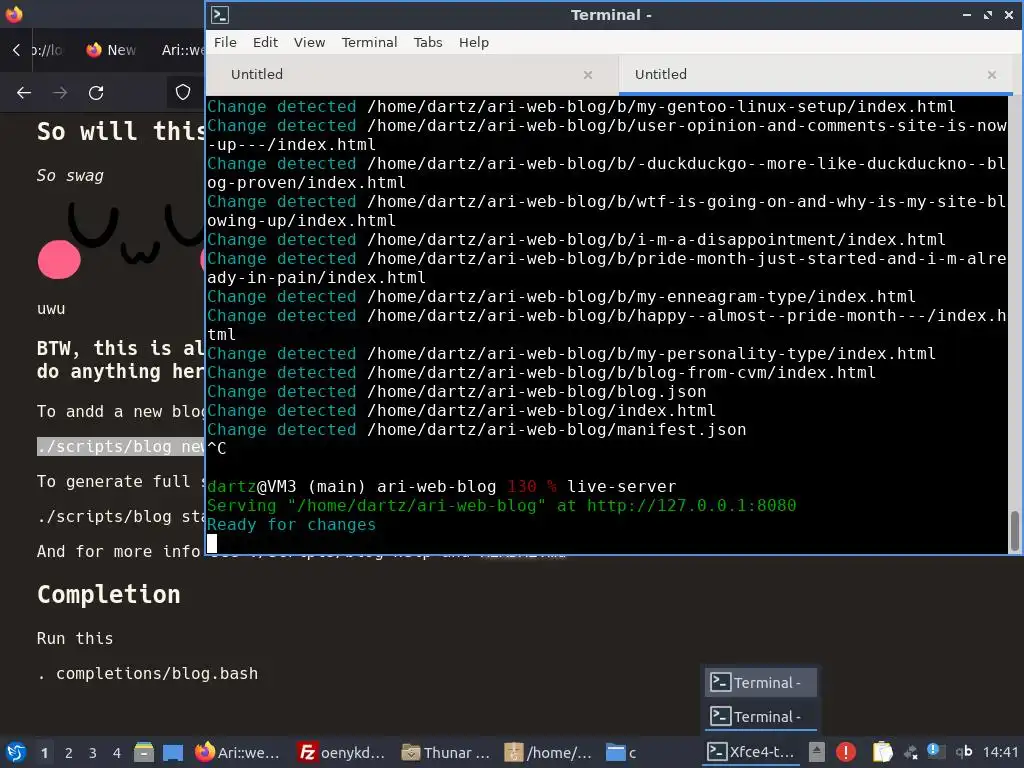Click the blue desktop launcher in panel
This screenshot has width=1024, height=768.
tap(173, 753)
